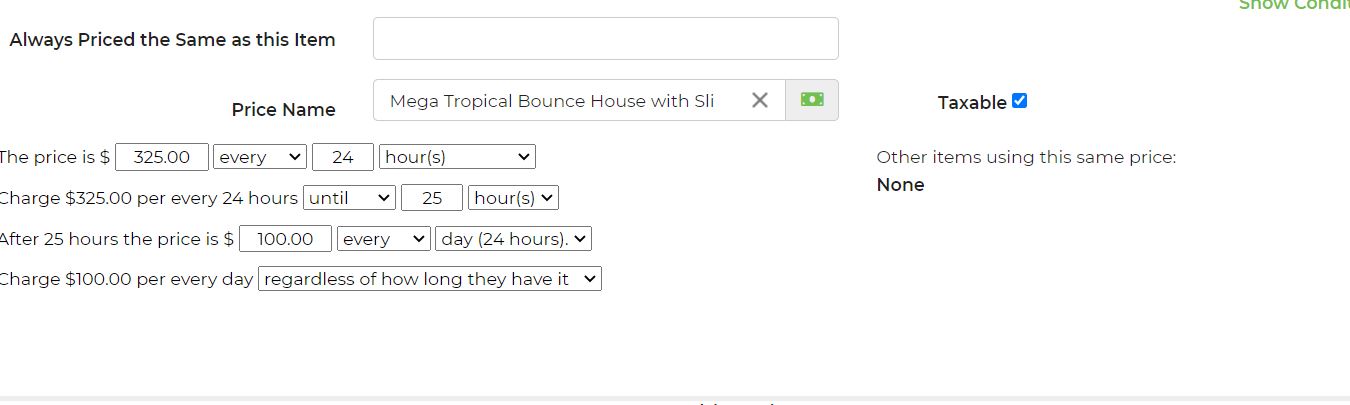Open the 'every' dropdown beside 325.00 price

[260, 157]
